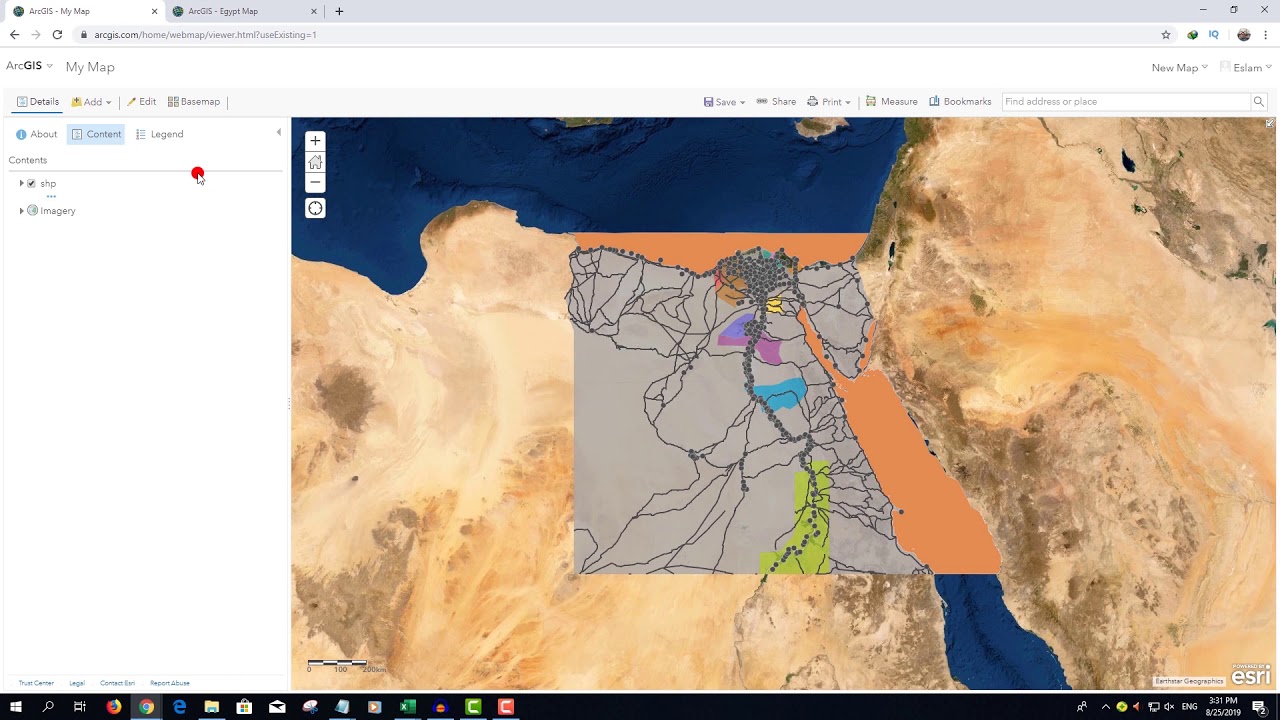Open a new browser tab
The height and width of the screenshot is (720, 1280).
[339, 11]
